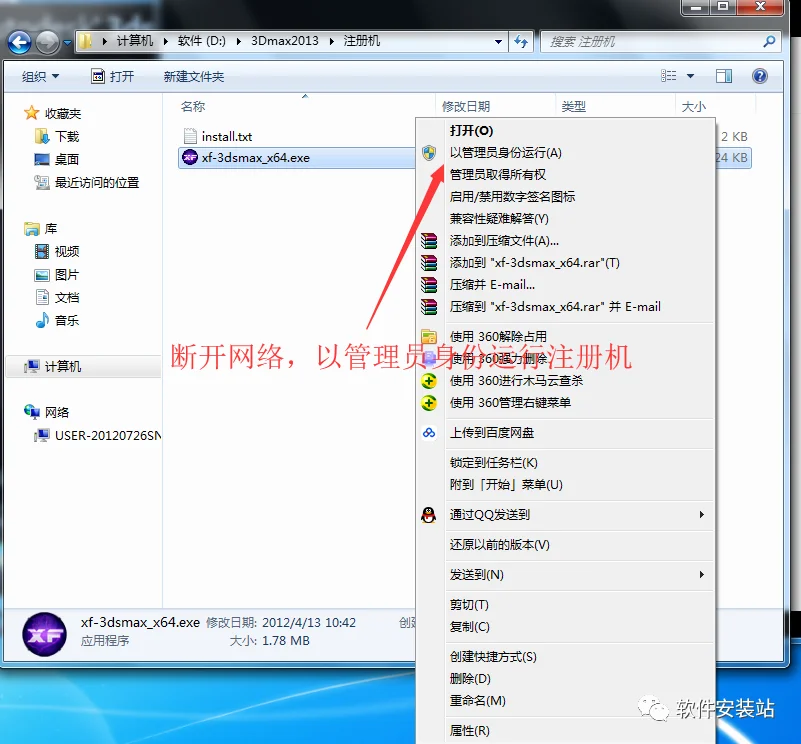Viewport: 801px width, 744px height.
Task: Open recent locations dropdown beside navigation arrows
Action: click(67, 42)
